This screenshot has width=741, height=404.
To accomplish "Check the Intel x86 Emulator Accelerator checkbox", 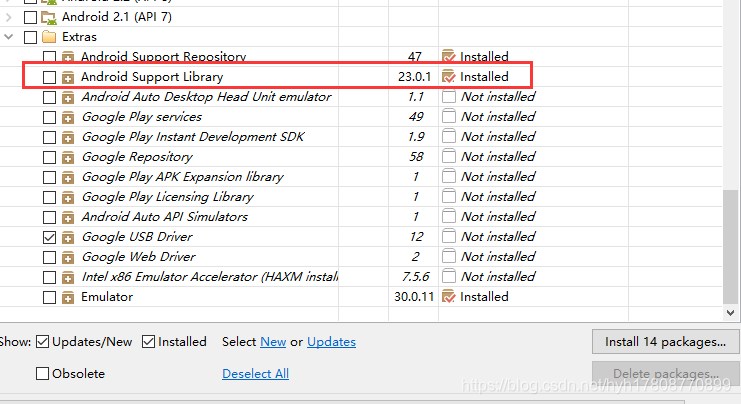I will (x=49, y=277).
